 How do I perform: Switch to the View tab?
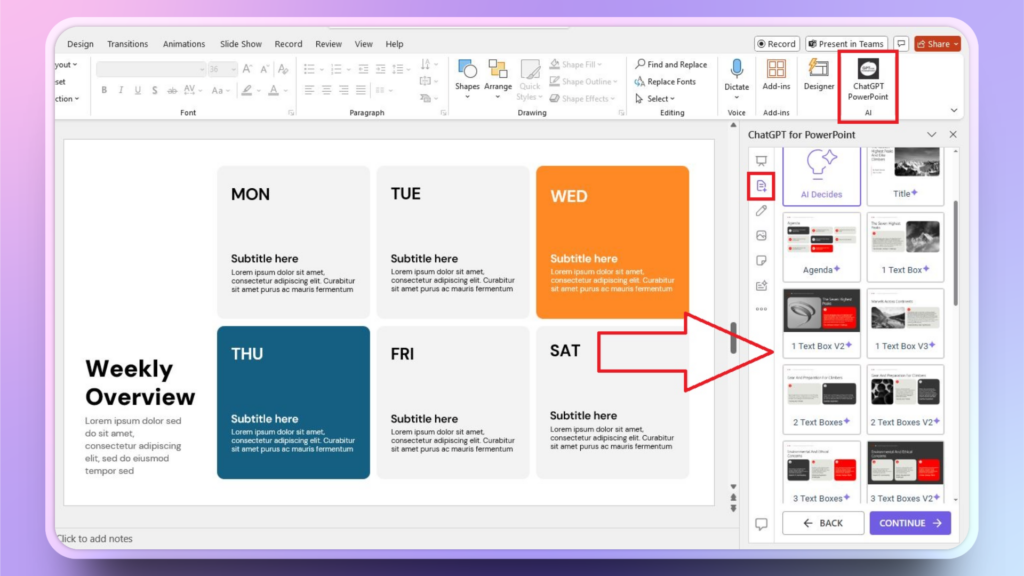tap(363, 44)
